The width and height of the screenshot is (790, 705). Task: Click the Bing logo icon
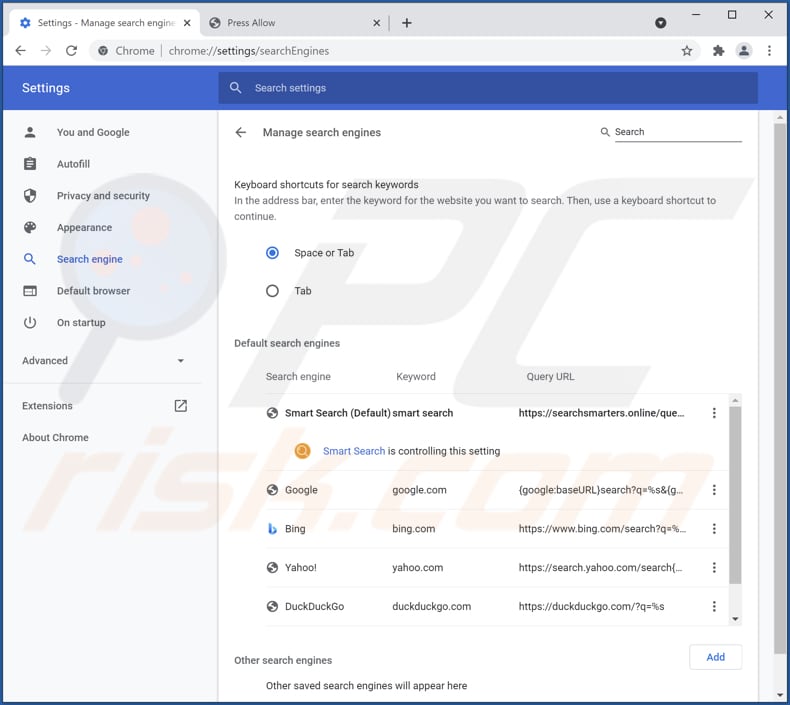[272, 529]
